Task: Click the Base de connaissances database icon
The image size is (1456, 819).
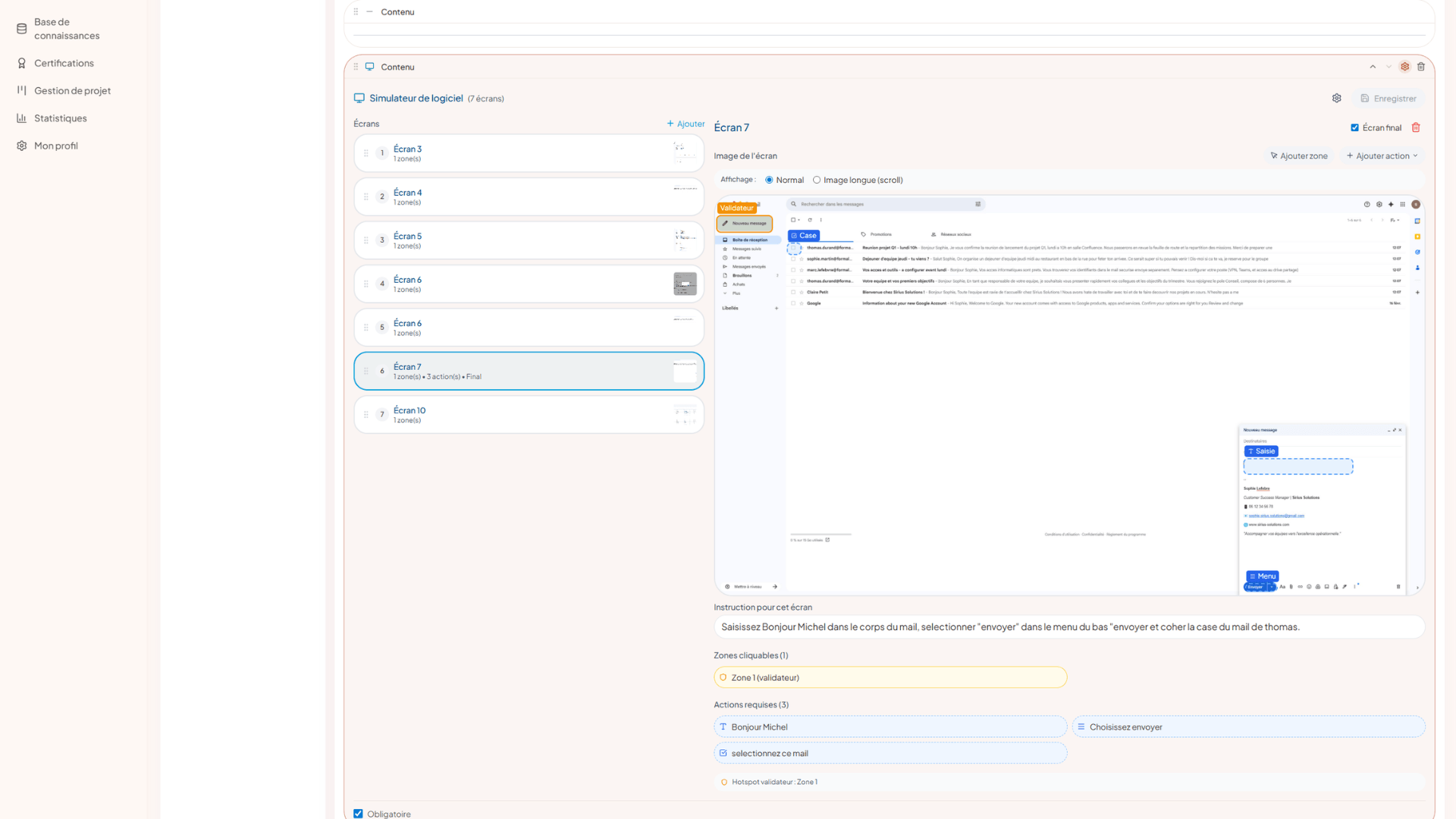Action: (x=22, y=29)
